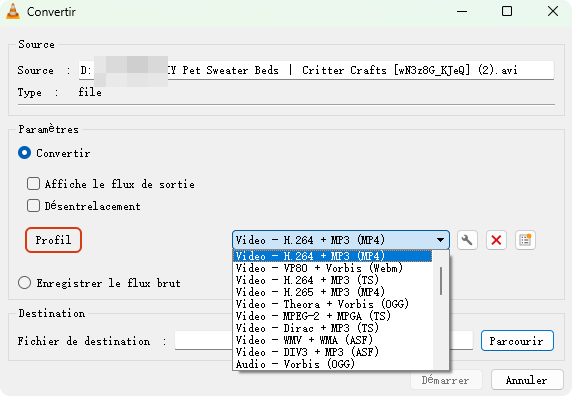Toggle the Désentrelacement checkbox

click(33, 206)
